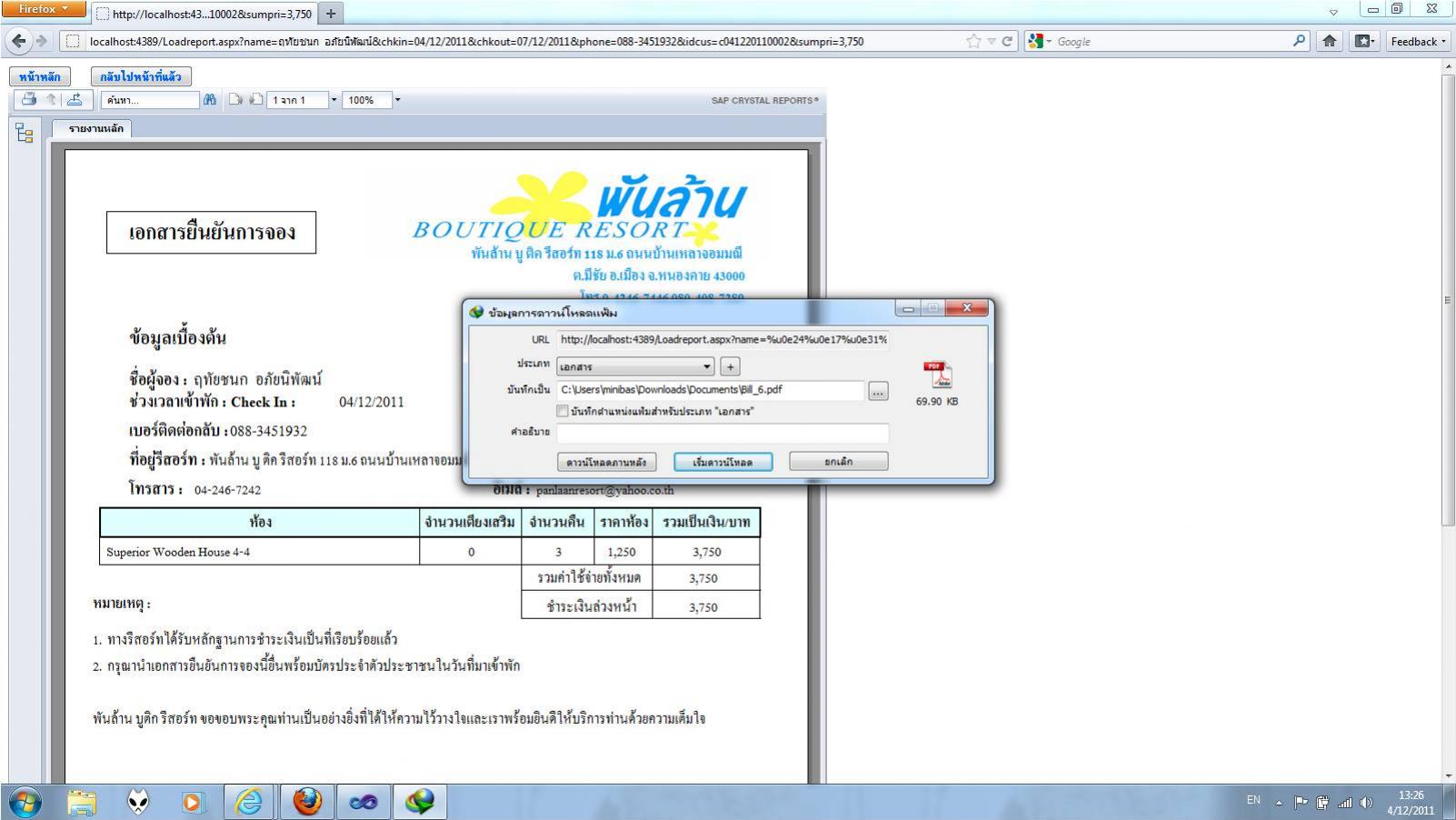The width and height of the screenshot is (1456, 820).
Task: Click the page number field 1 จาก 1
Action: coord(298,100)
